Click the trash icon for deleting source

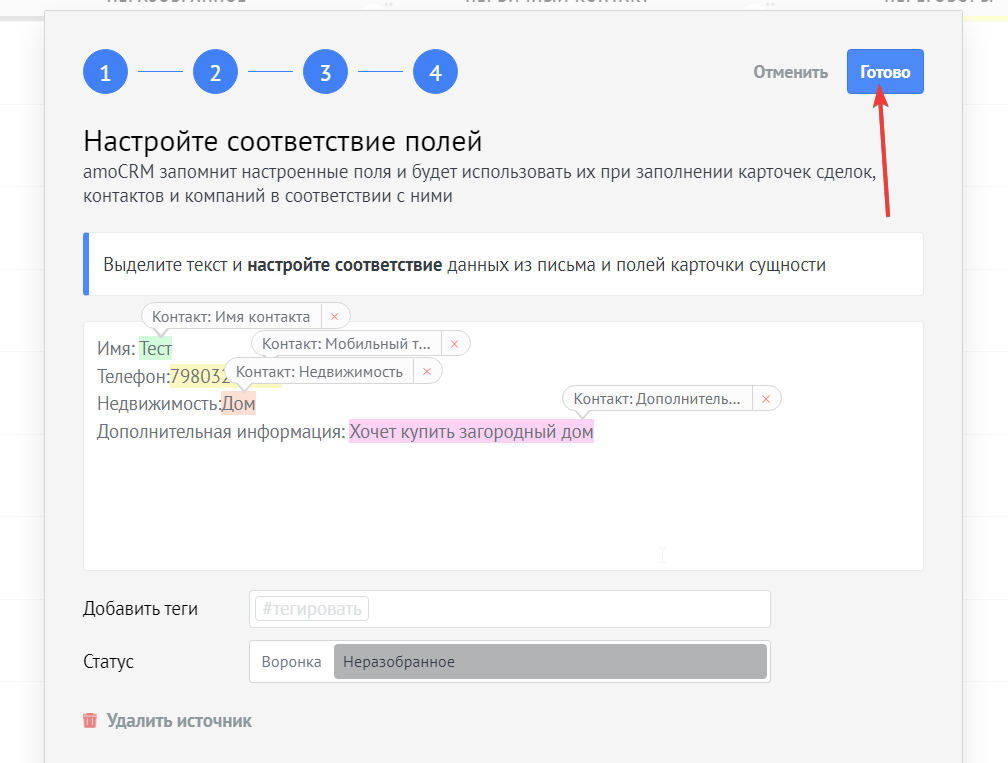90,721
